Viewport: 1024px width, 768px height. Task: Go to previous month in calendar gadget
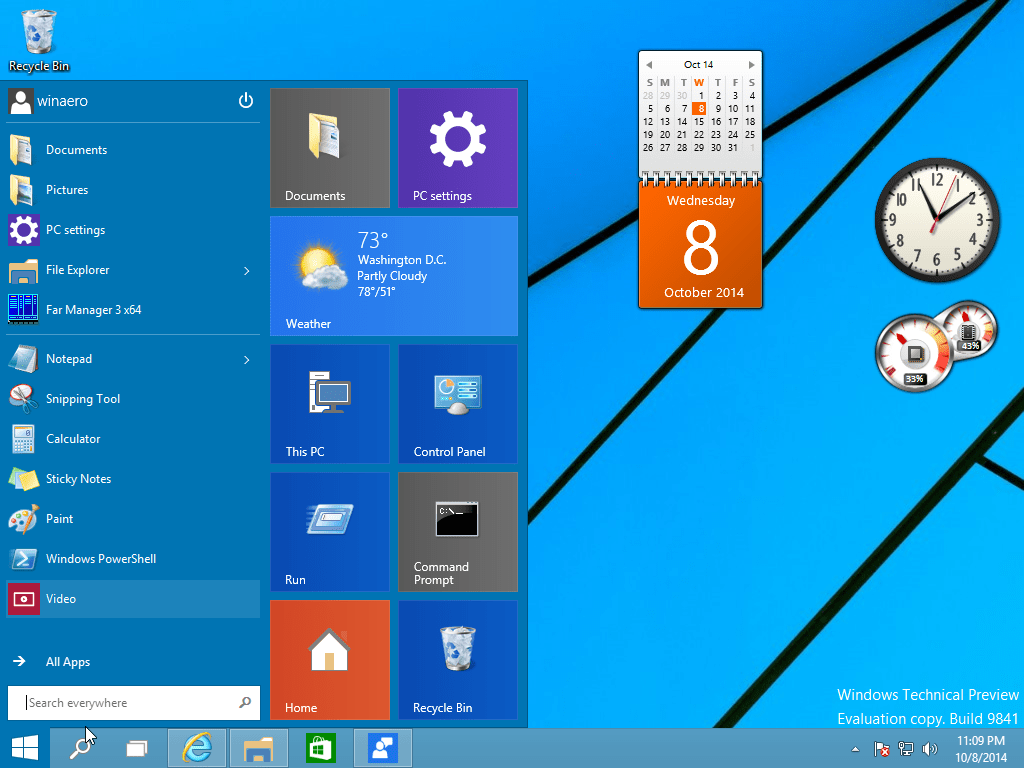coord(649,65)
